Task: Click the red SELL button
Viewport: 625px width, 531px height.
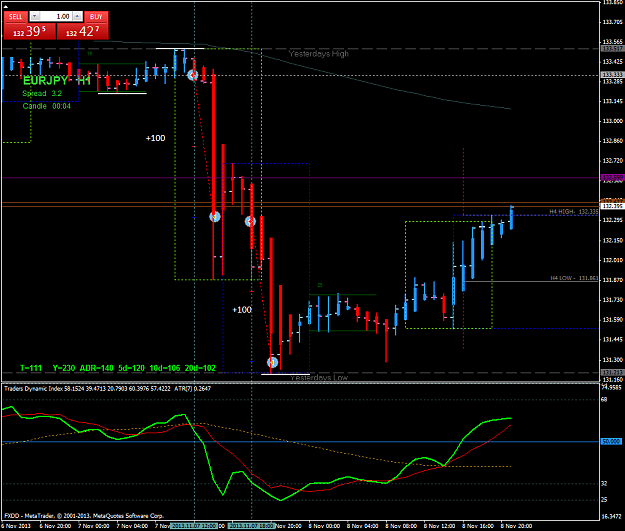Action: [x=16, y=16]
